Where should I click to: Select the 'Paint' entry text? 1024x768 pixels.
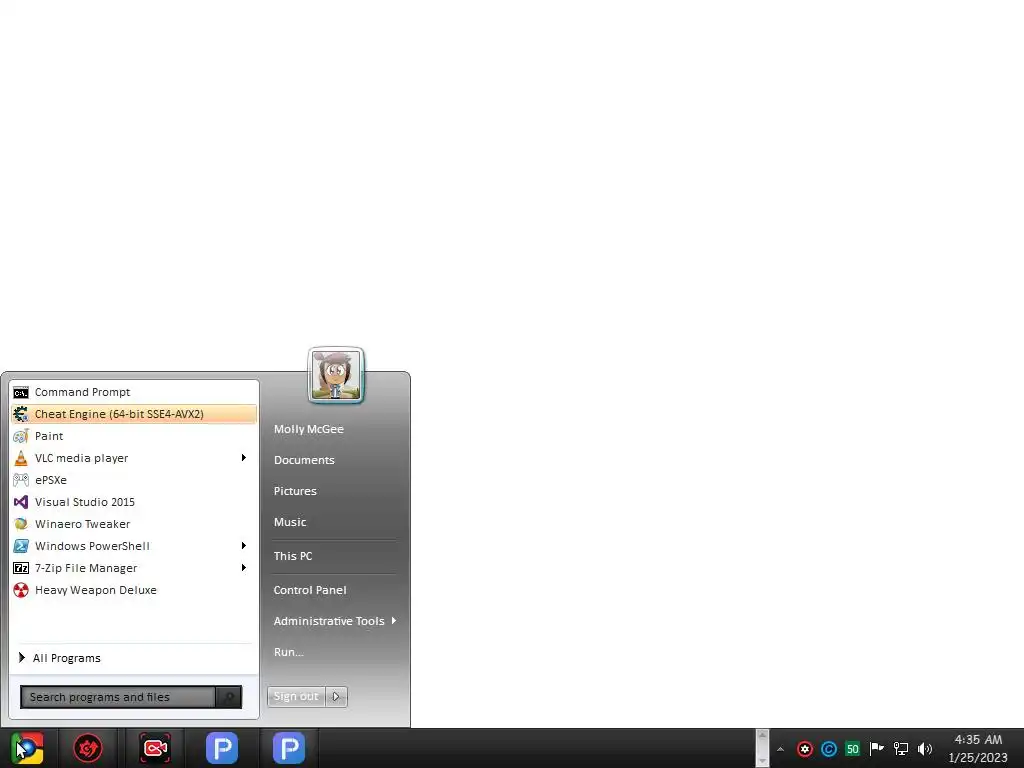click(49, 436)
